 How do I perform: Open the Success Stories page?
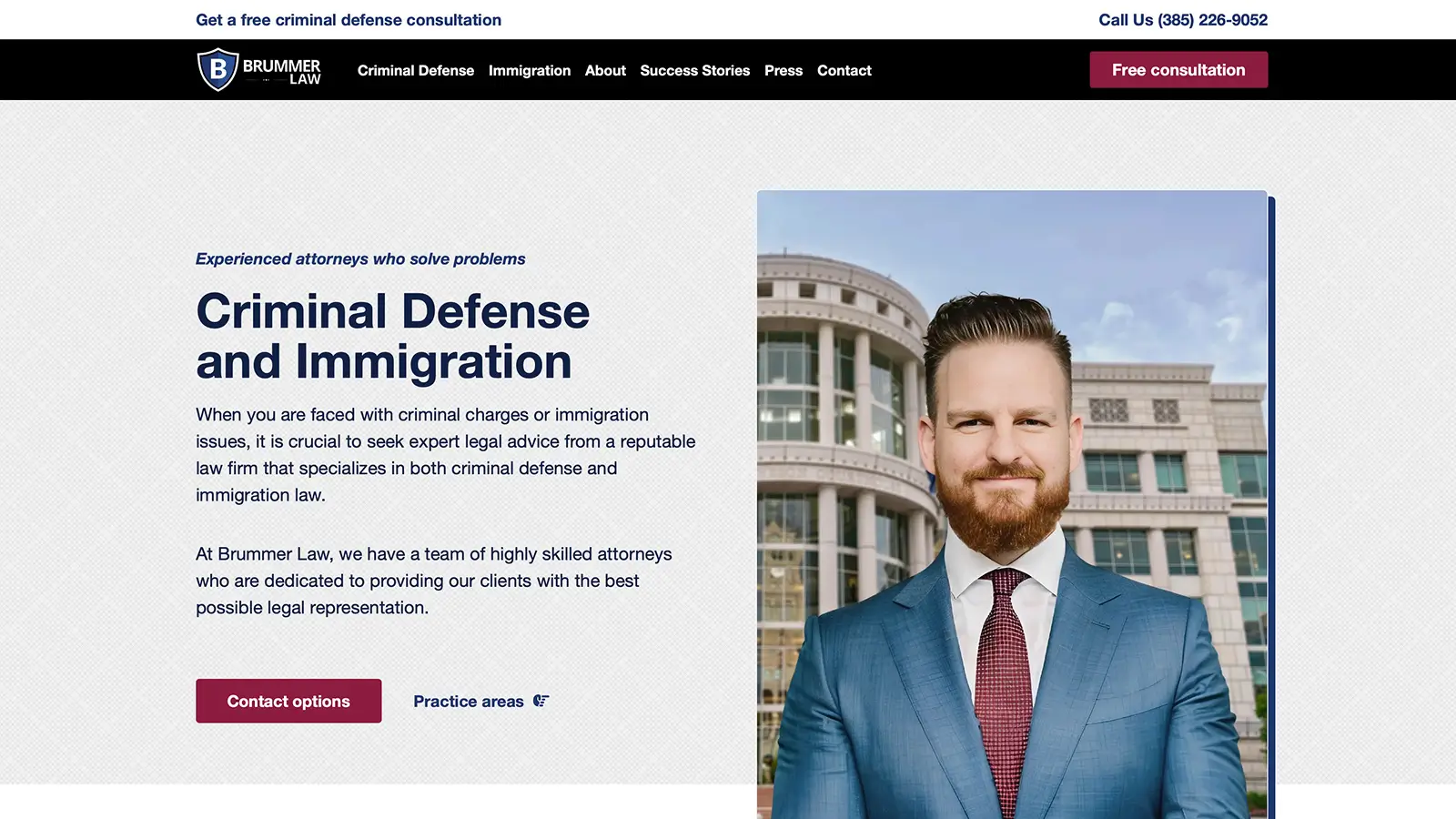click(x=694, y=70)
